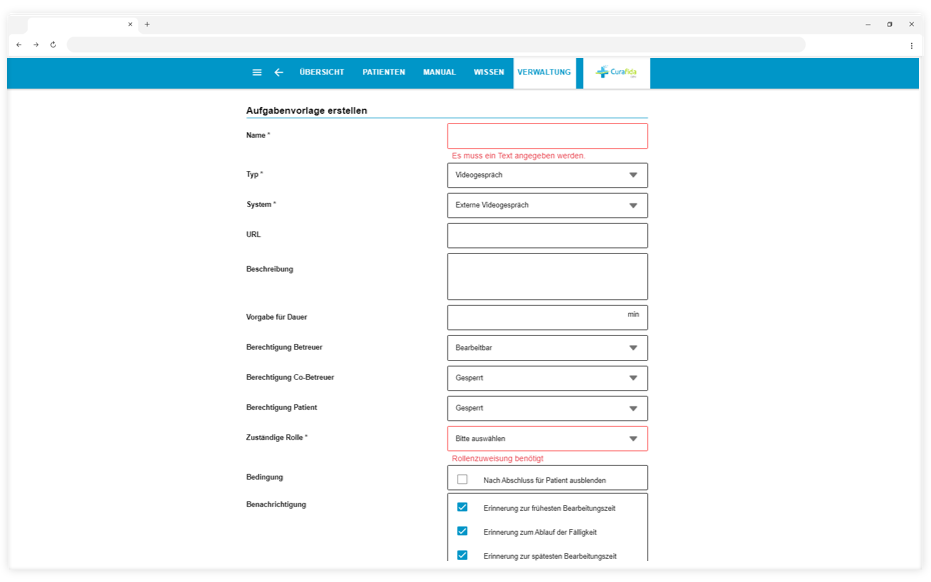Screen dimensions: 931x582
Task: Expand the Berechtigung Betreuer dropdown
Action: 547,348
